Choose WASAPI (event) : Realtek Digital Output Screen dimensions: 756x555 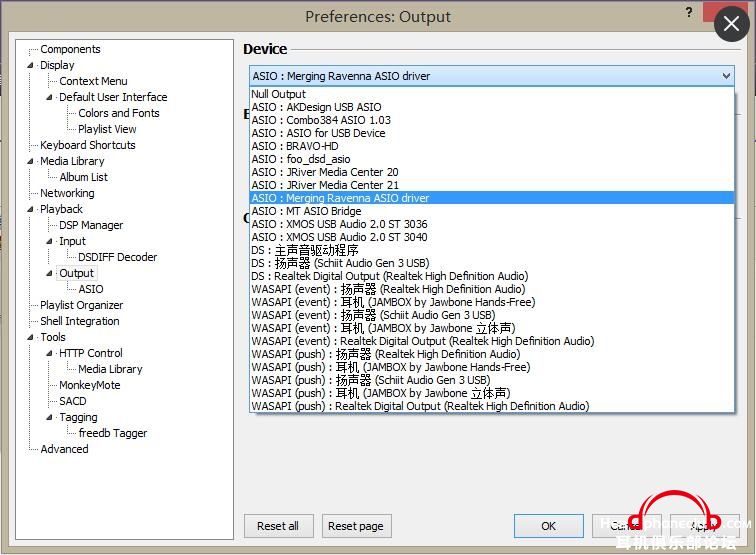[492, 341]
